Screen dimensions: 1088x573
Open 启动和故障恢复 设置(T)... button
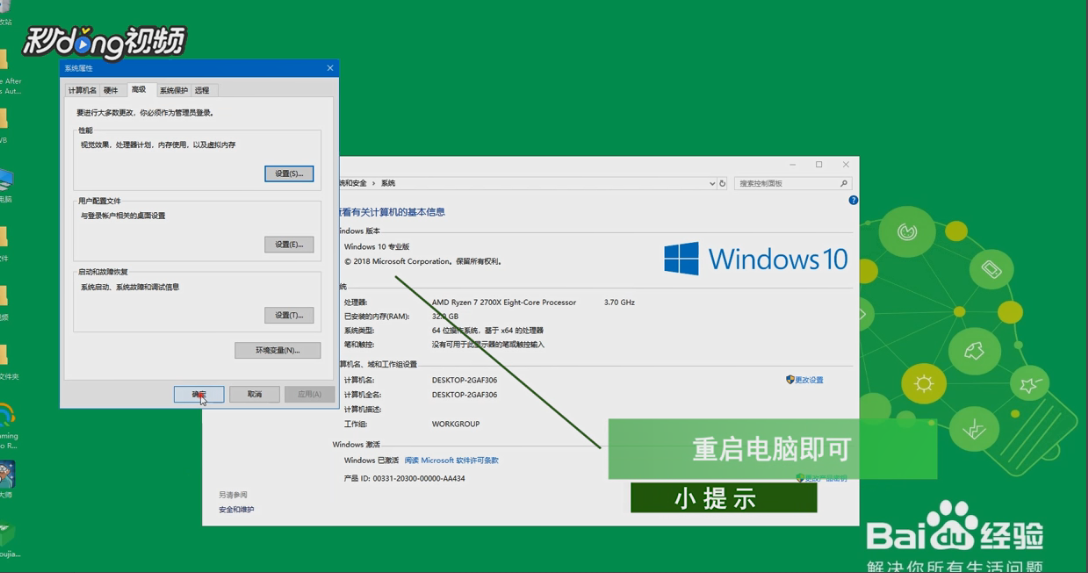click(x=289, y=315)
